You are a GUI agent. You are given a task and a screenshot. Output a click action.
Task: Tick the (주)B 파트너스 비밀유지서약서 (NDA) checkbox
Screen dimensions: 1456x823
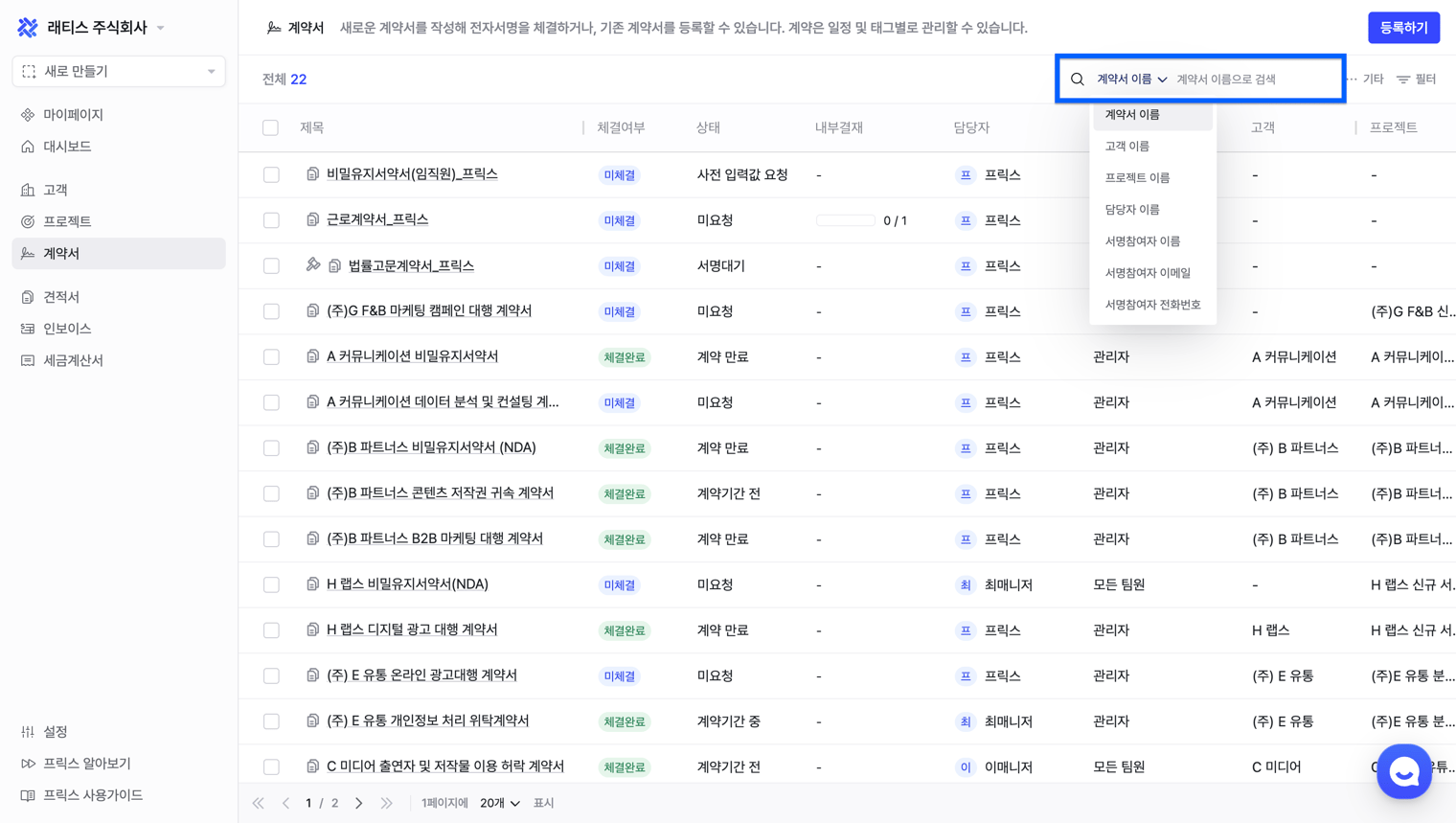(272, 448)
